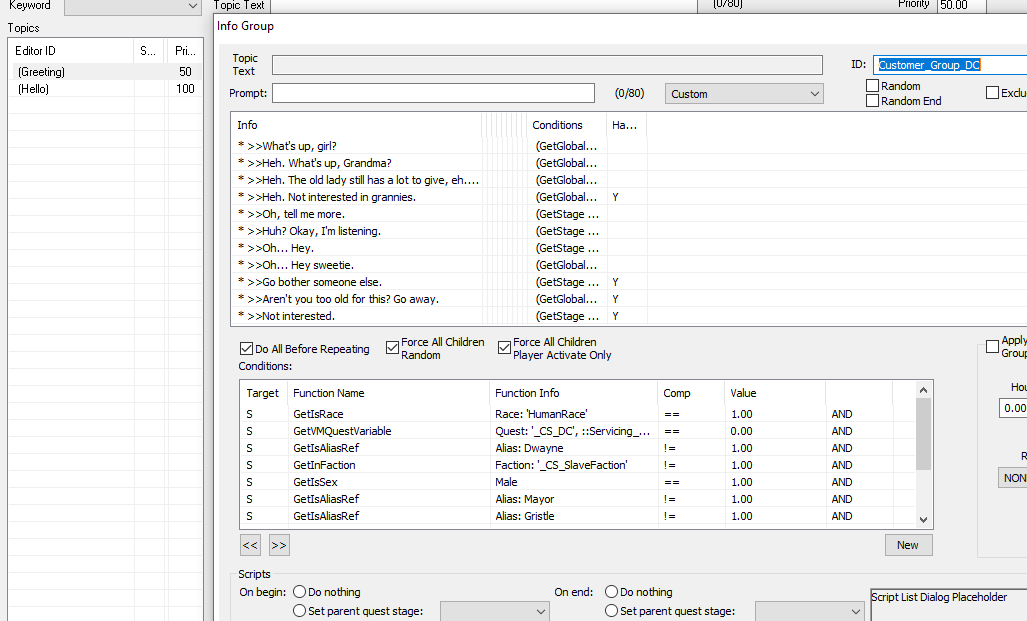Click the Value column header
The image size is (1027, 621).
(x=774, y=393)
